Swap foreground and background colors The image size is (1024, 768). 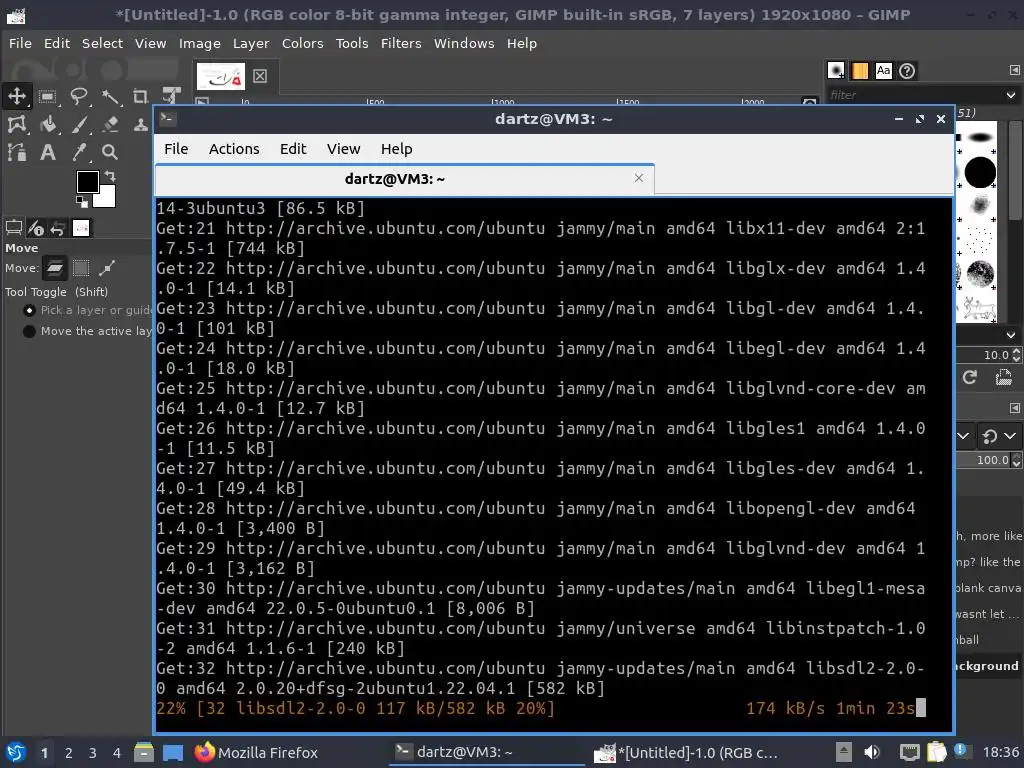click(x=110, y=176)
